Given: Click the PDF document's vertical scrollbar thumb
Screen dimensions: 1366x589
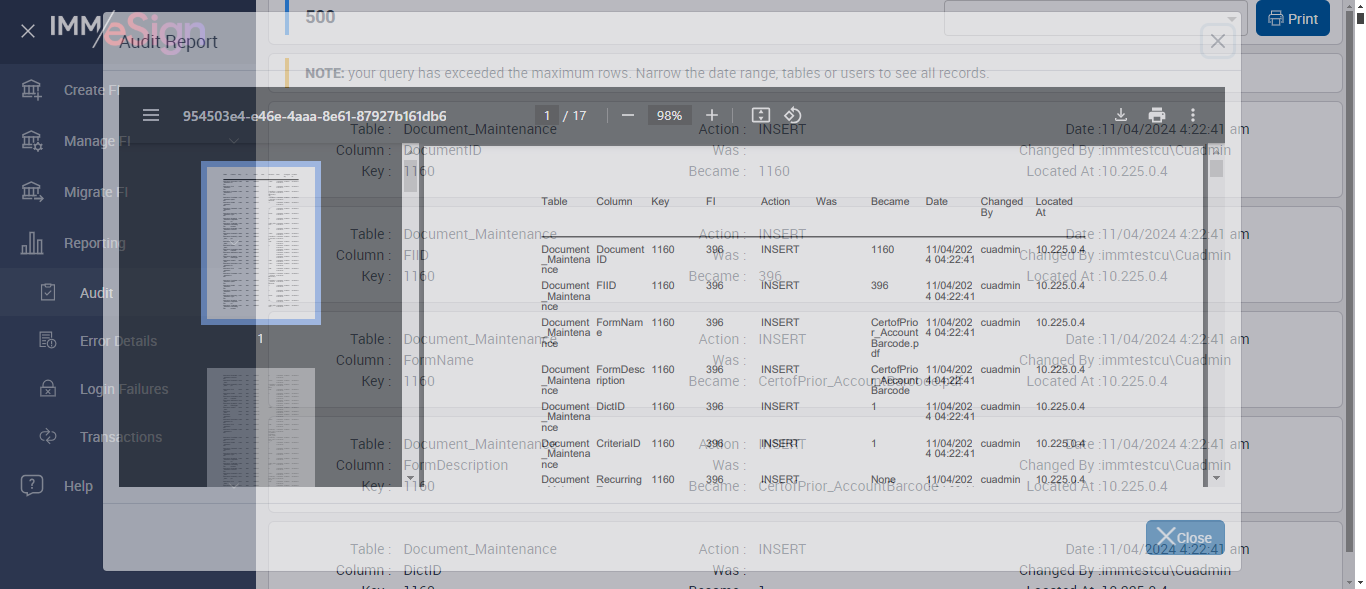Looking at the screenshot, I should click(x=1216, y=168).
